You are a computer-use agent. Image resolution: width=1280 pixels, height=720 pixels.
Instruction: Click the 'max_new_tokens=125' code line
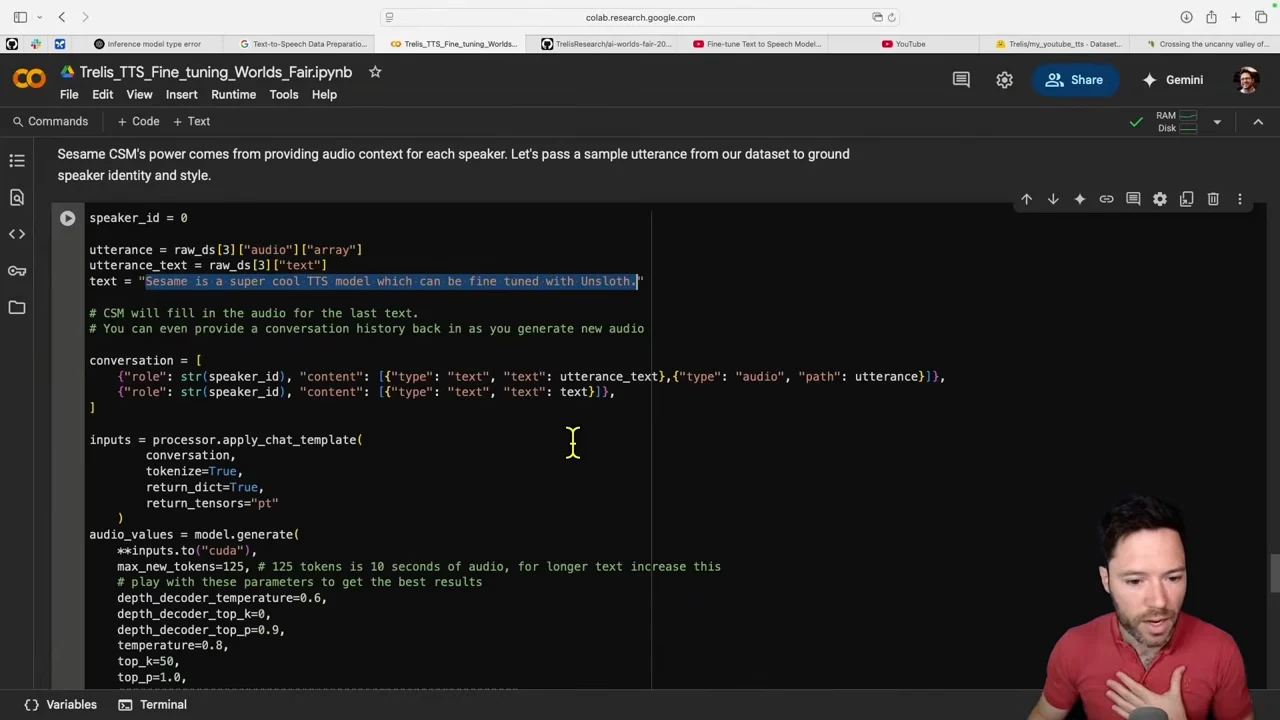pyautogui.click(x=418, y=566)
